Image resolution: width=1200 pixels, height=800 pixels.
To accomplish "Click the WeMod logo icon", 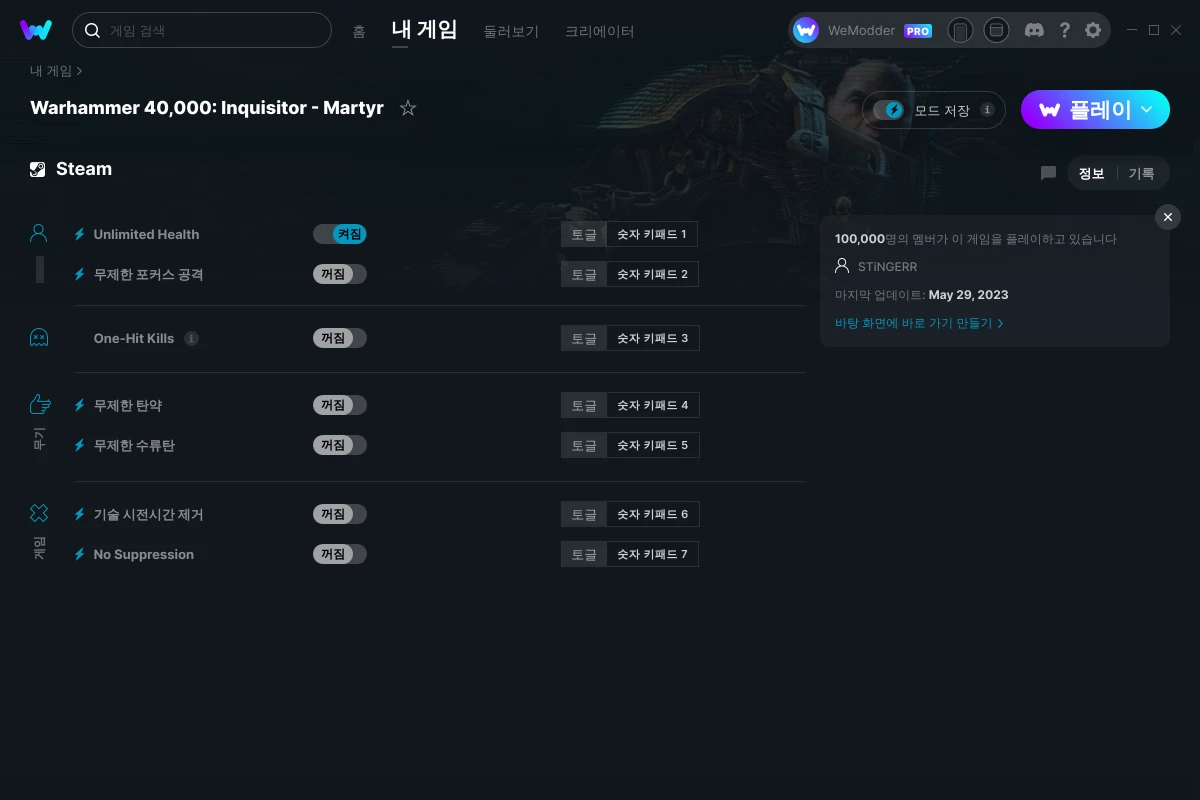I will pos(36,30).
